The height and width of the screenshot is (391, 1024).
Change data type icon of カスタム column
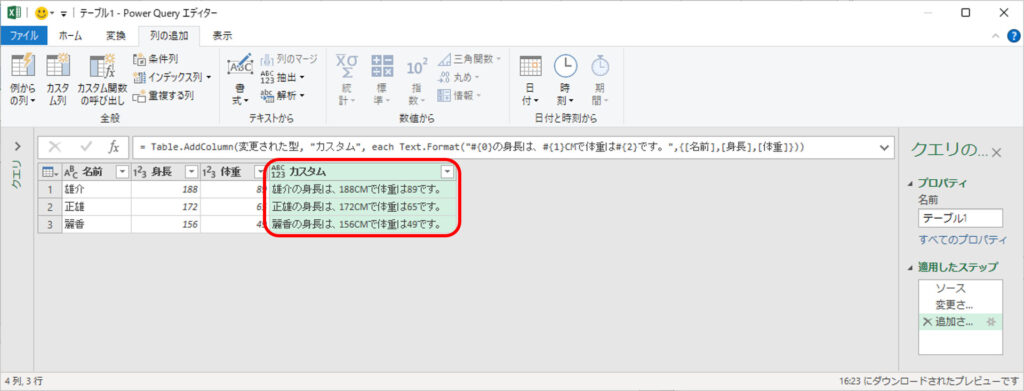click(278, 172)
